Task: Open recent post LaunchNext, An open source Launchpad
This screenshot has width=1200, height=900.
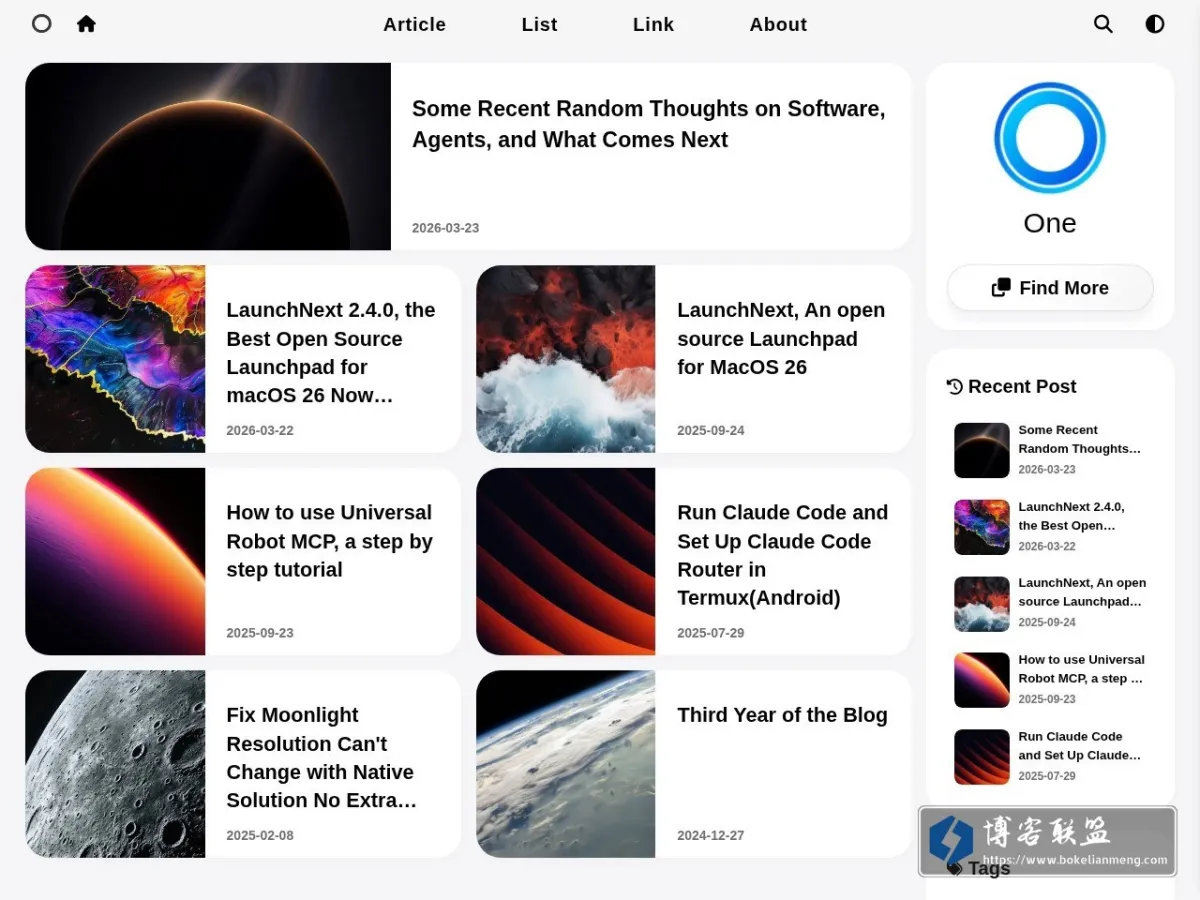Action: coord(1082,592)
